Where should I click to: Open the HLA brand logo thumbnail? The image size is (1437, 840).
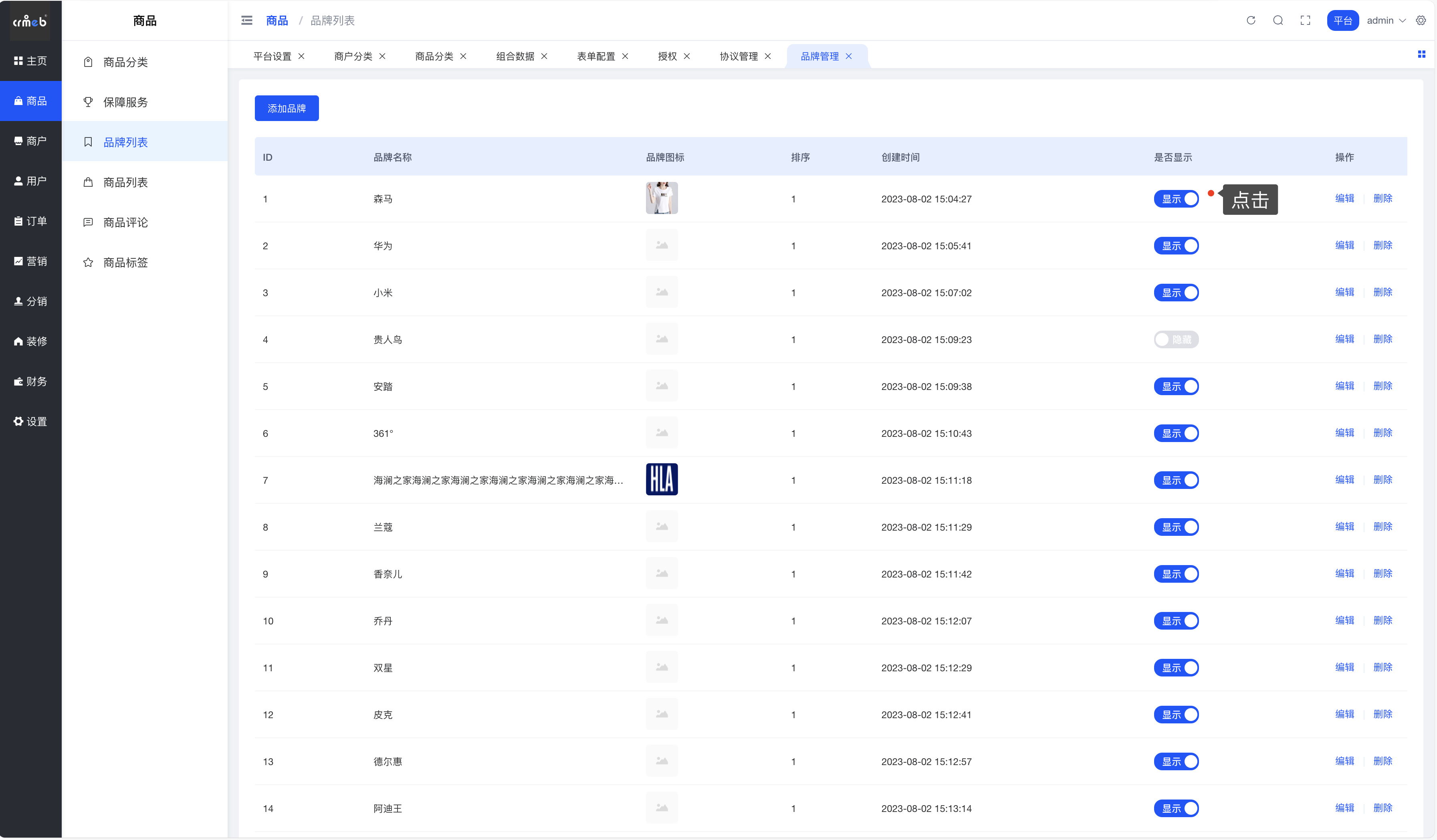pos(662,480)
